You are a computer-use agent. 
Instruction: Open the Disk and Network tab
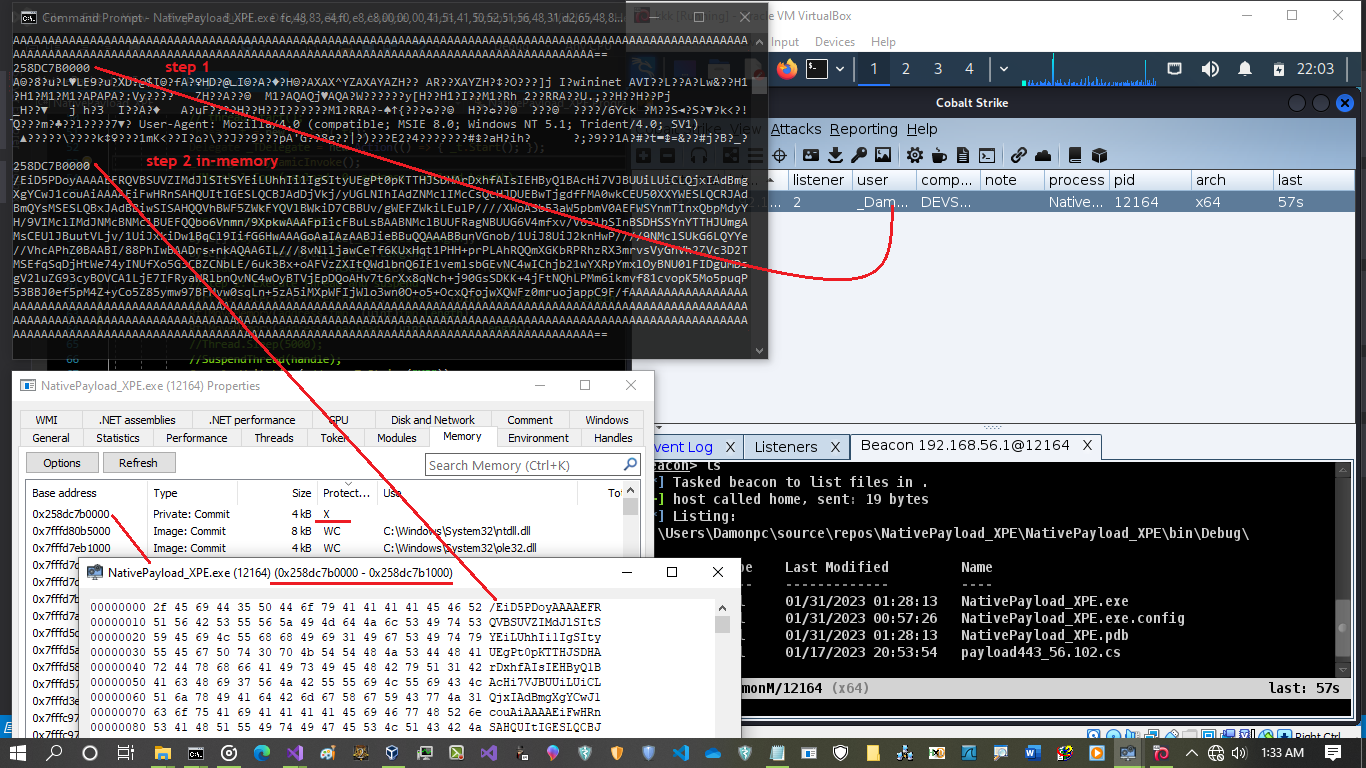[x=433, y=420]
